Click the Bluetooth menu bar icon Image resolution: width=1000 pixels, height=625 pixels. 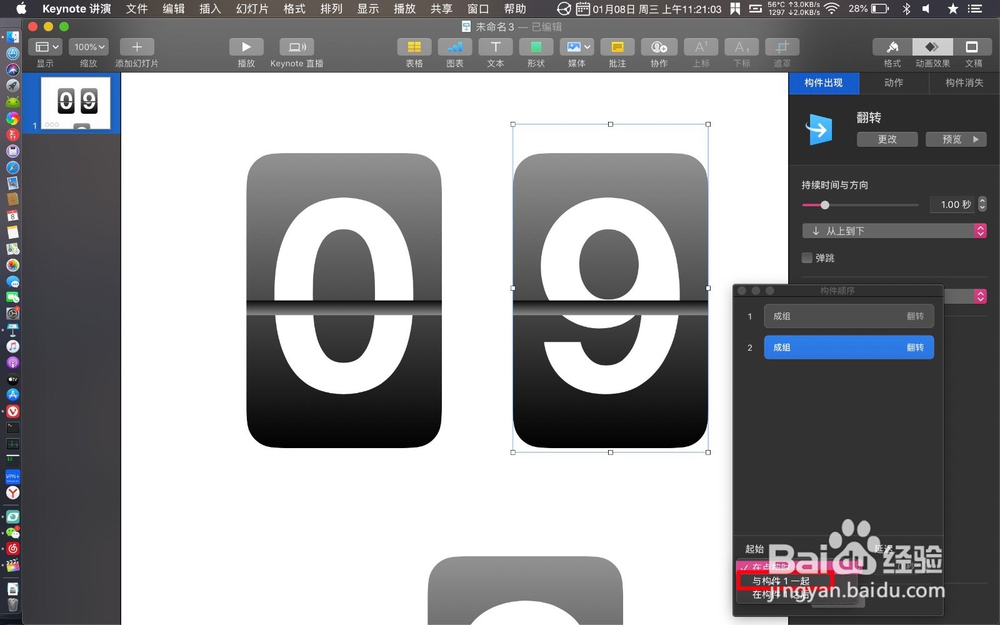coord(906,9)
